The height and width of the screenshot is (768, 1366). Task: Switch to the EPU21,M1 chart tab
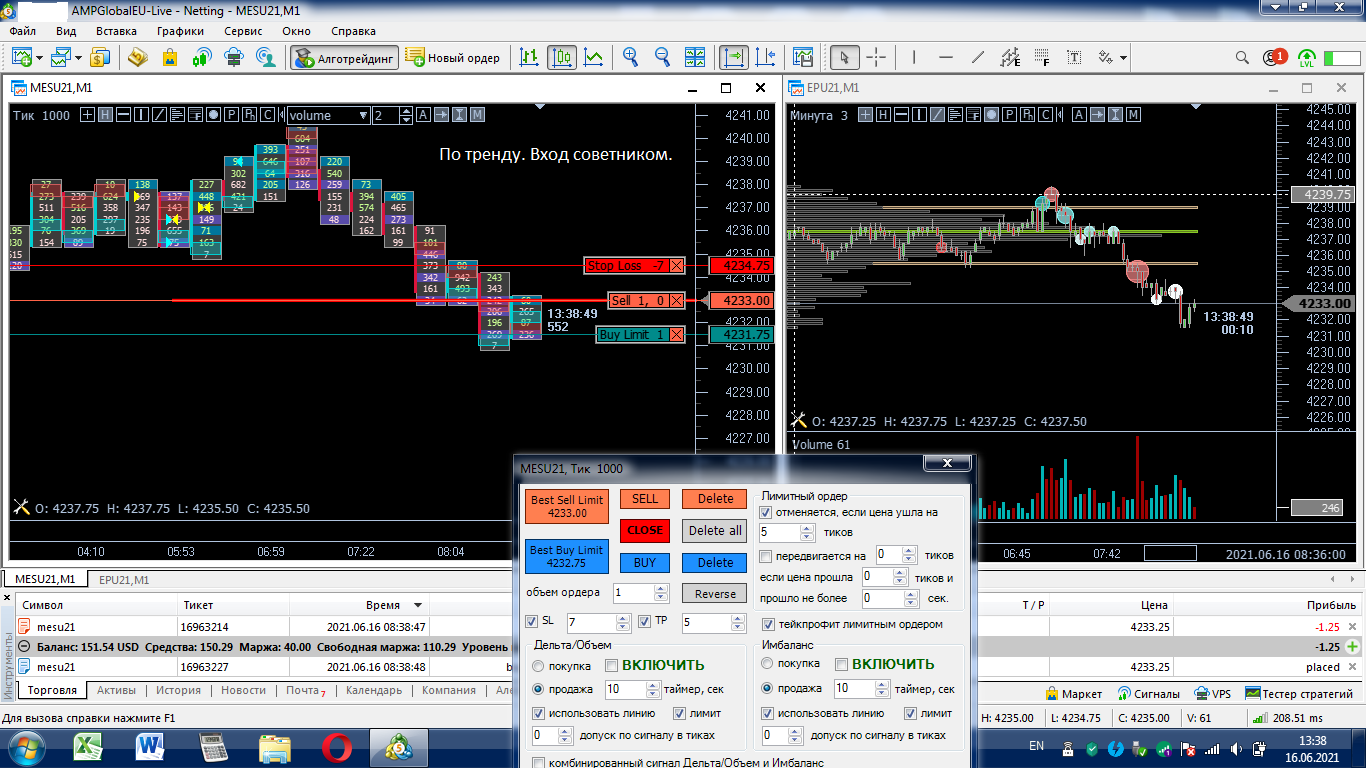point(125,579)
